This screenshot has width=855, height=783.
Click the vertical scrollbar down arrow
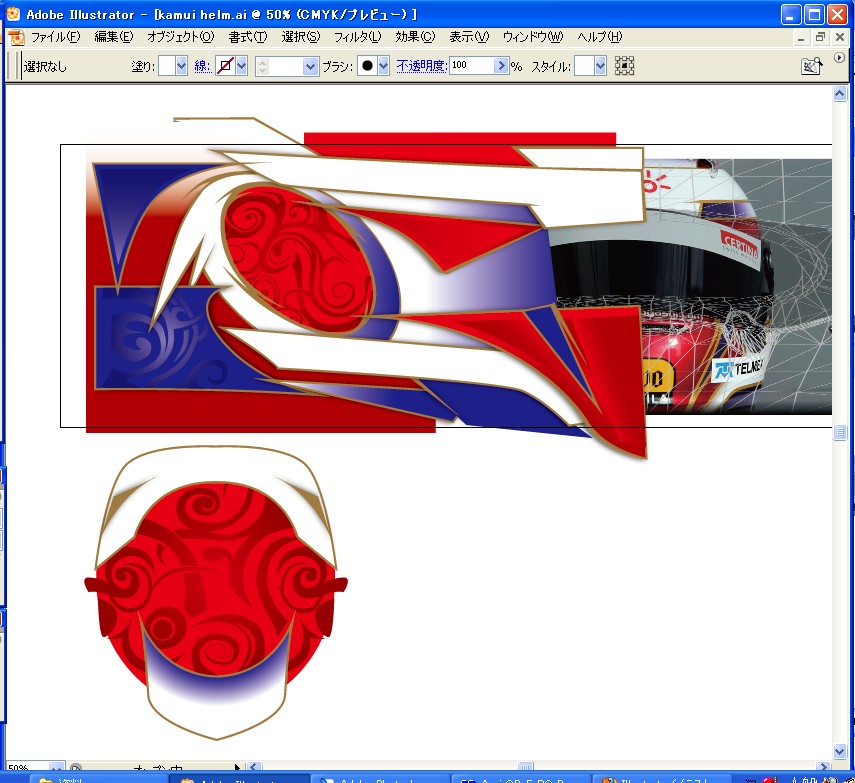(840, 750)
